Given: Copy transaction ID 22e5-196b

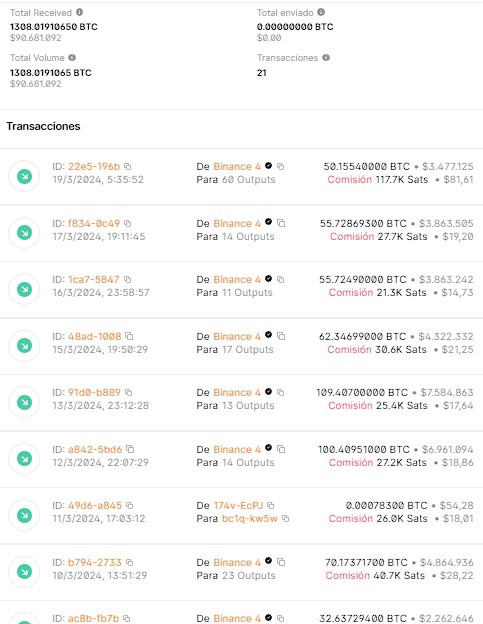Looking at the screenshot, I should click(127, 166).
